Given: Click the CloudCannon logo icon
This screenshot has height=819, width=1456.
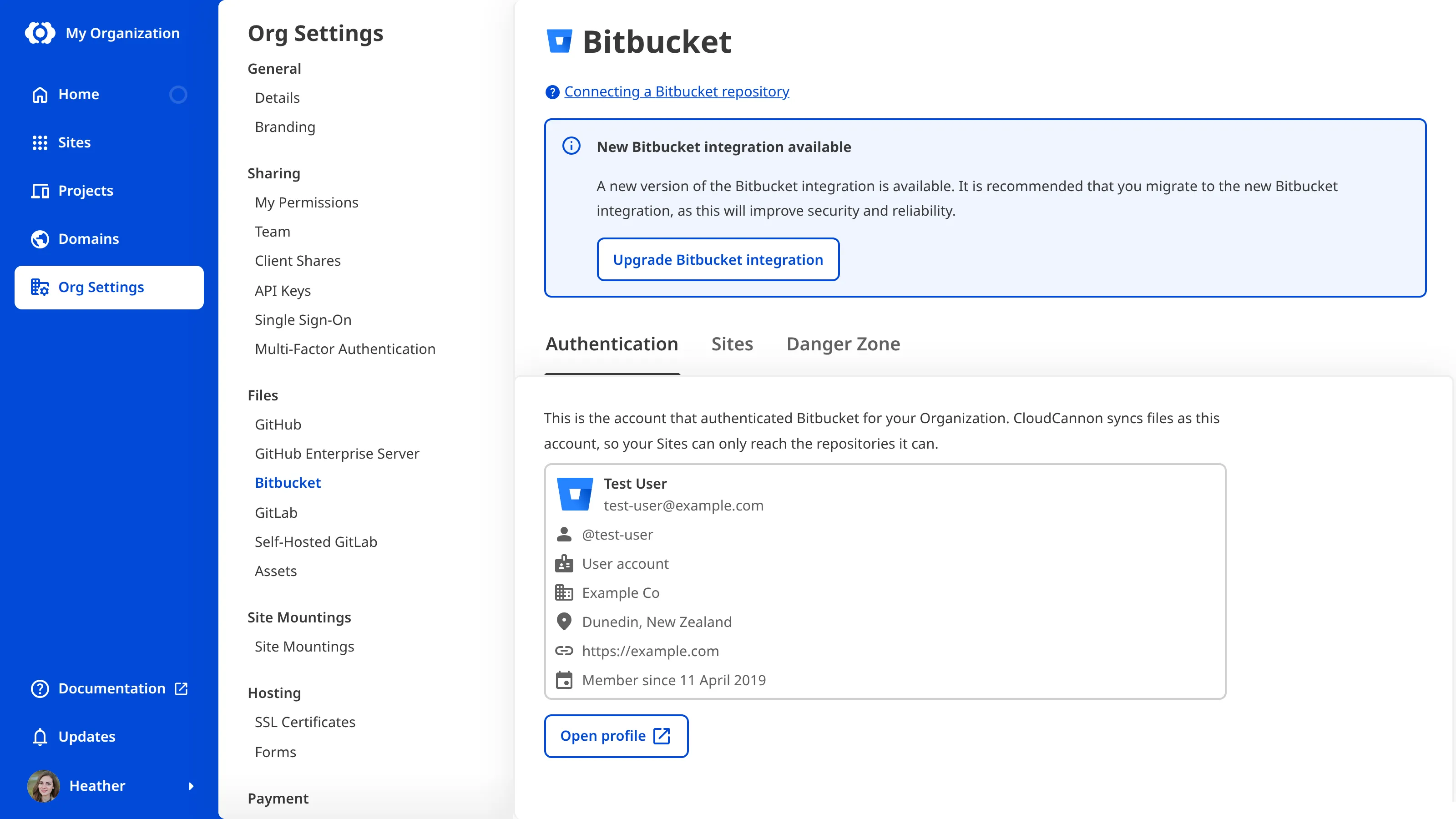Looking at the screenshot, I should click(40, 33).
